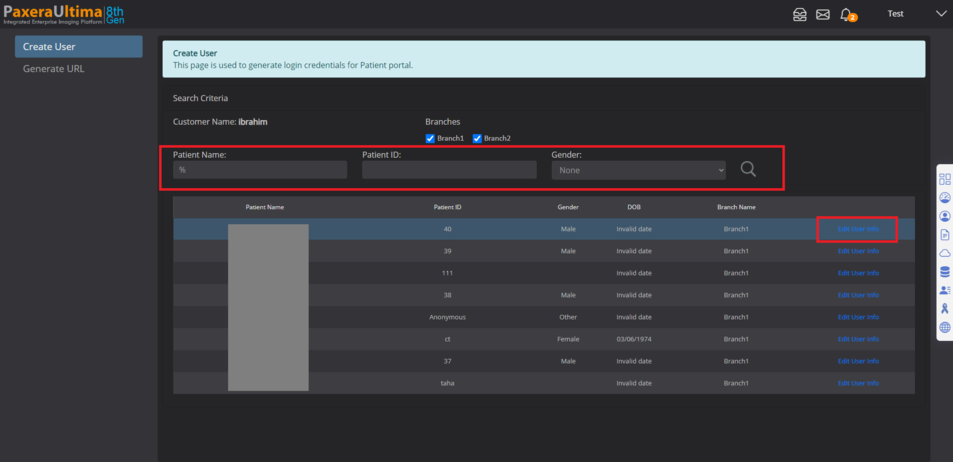Image resolution: width=953 pixels, height=462 pixels.
Task: Click Edit User Info for Anonymous patient
Action: 858,317
